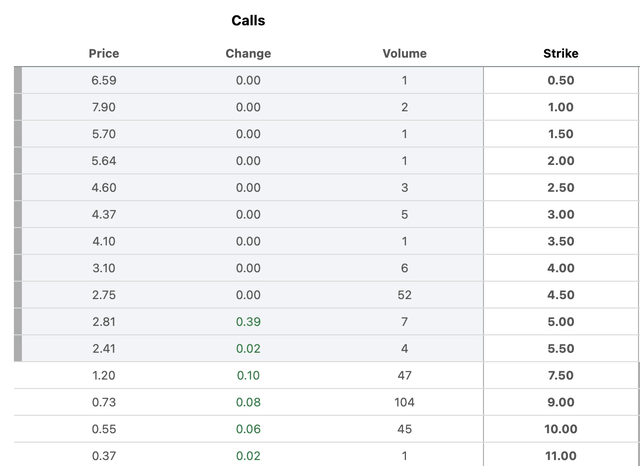Select the Calls section heading
The image size is (640, 466).
(248, 20)
